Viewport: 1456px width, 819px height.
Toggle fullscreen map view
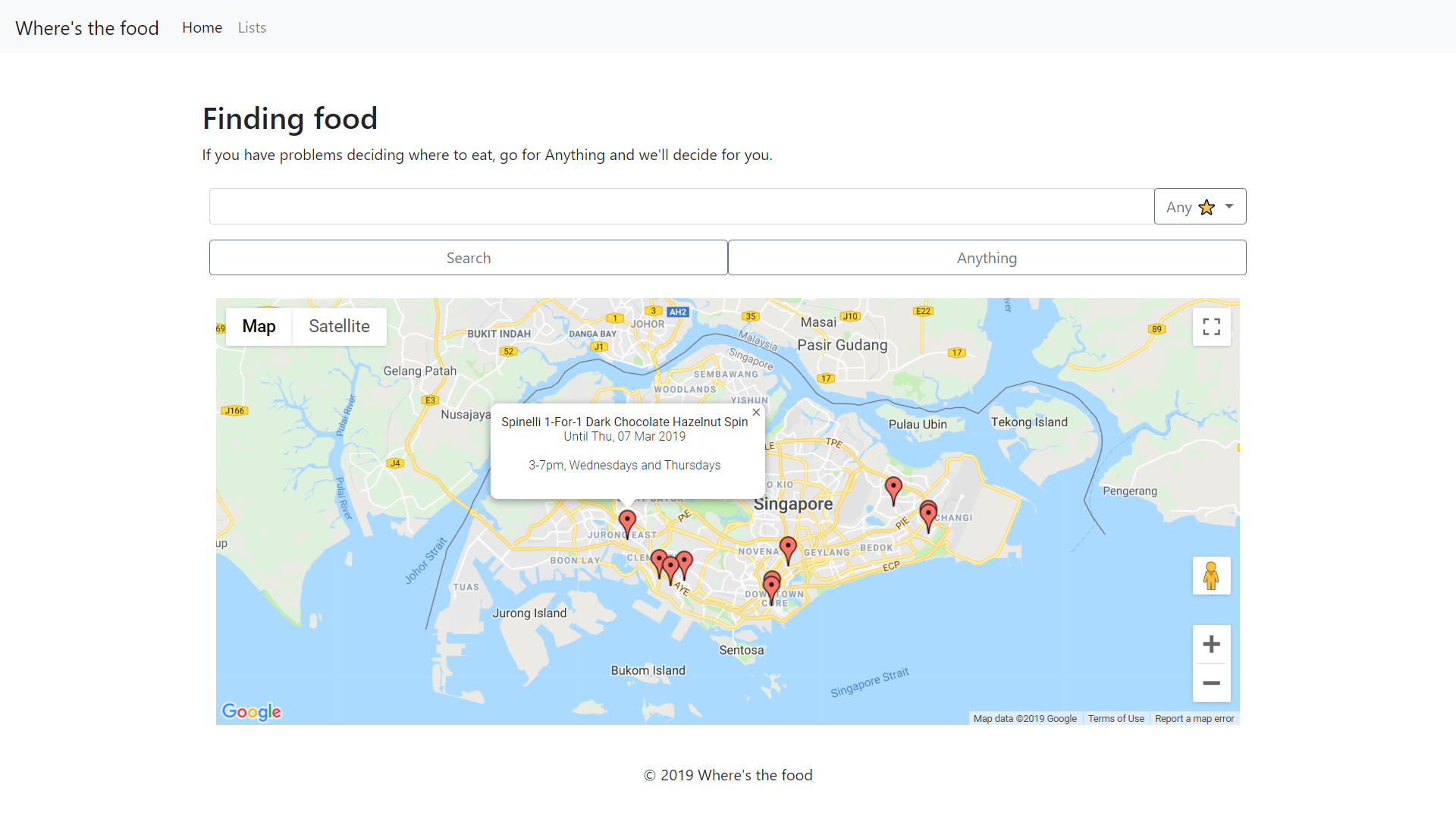[1211, 327]
